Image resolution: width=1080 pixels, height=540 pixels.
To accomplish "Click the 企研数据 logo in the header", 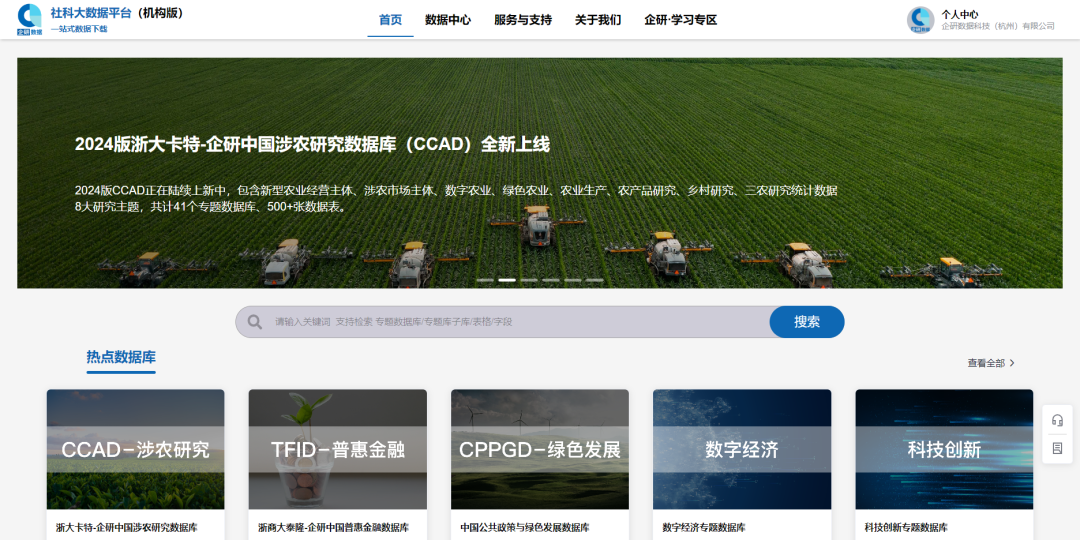I will coord(30,19).
